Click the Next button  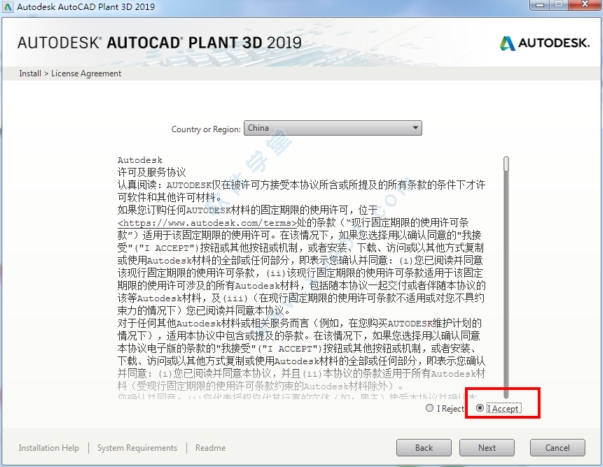[487, 448]
